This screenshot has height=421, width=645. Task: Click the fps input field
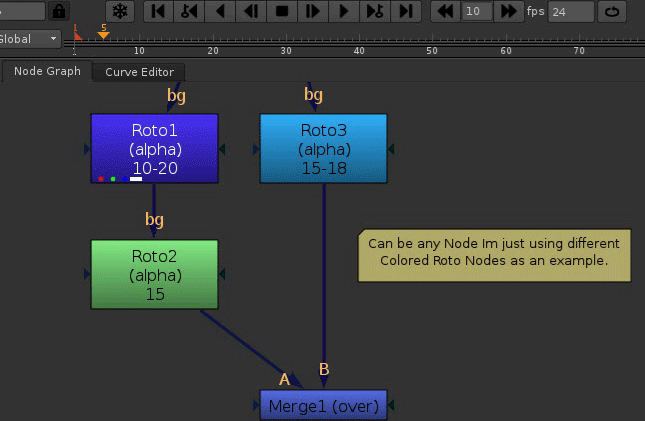pos(569,12)
